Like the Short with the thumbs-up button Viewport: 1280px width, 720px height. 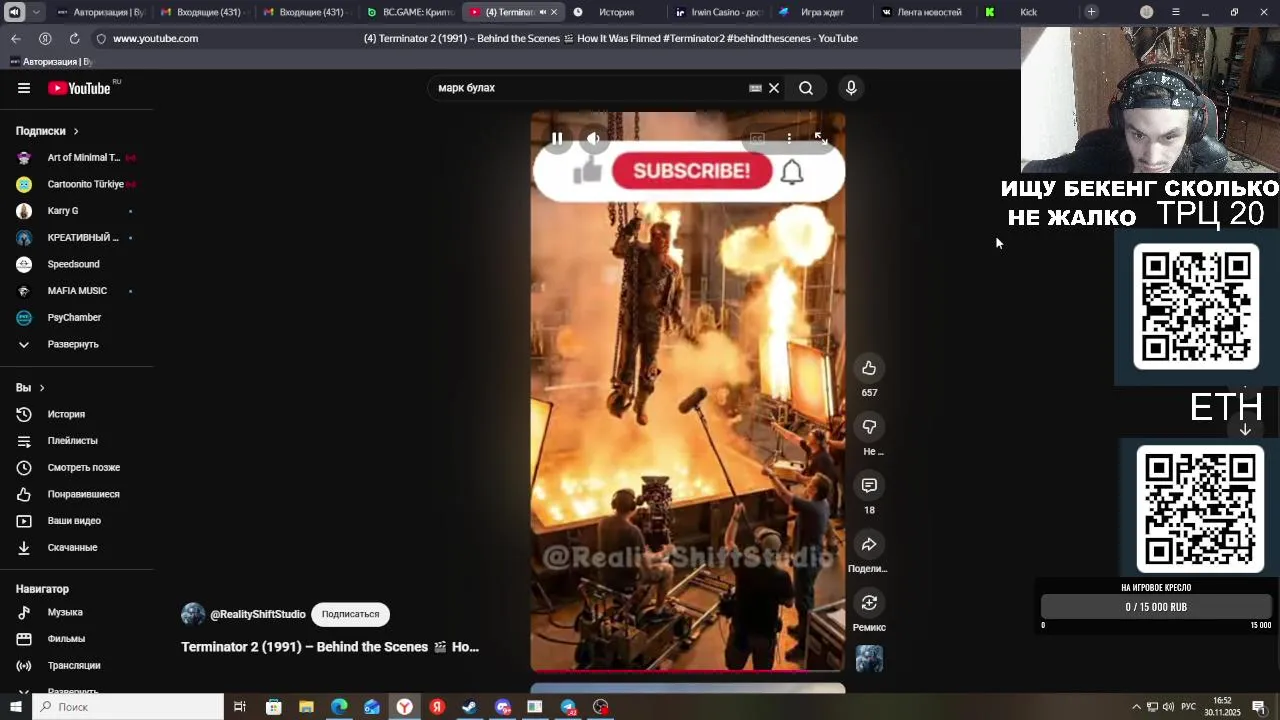coord(869,368)
